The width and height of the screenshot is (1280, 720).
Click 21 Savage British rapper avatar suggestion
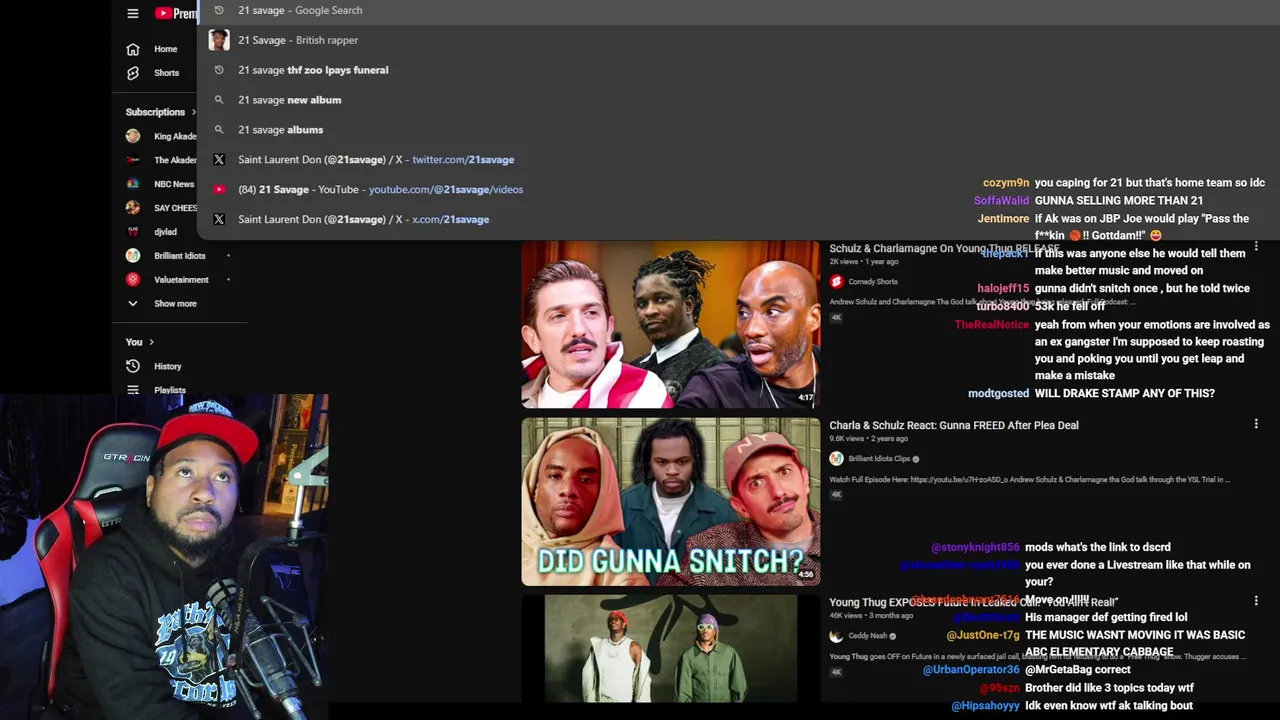(219, 40)
